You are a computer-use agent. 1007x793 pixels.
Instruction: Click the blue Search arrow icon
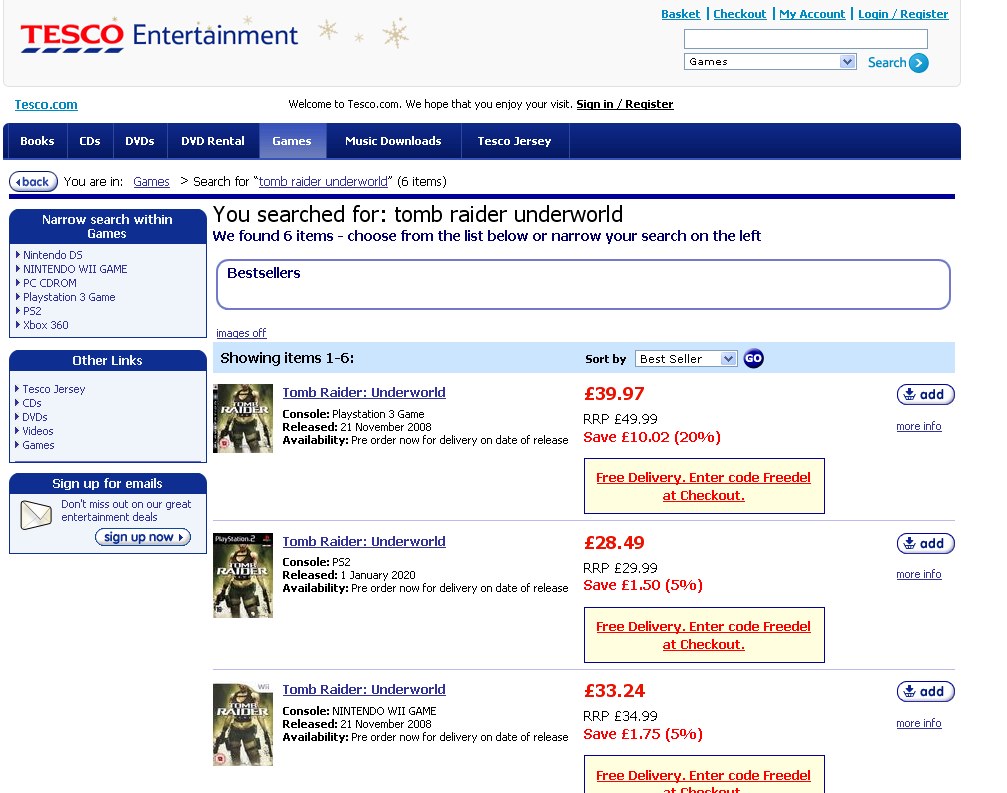(919, 63)
